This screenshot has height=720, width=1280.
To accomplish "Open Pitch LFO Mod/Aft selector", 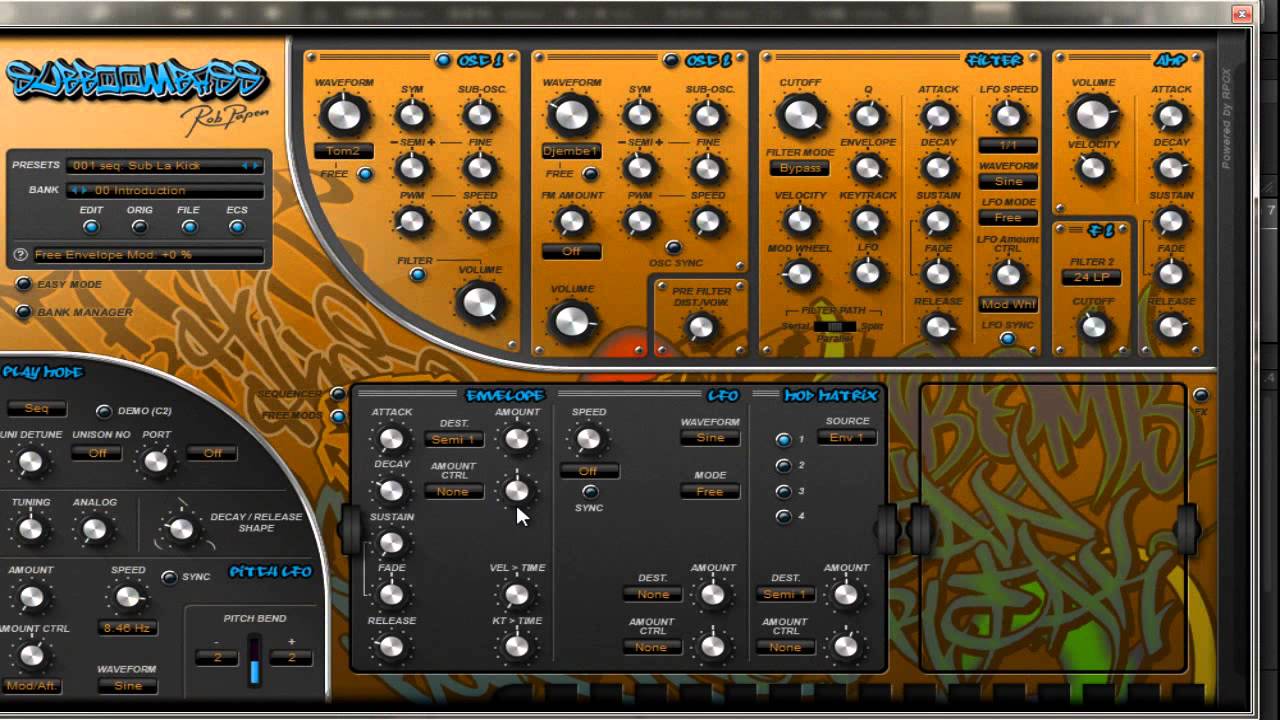I will 30,686.
